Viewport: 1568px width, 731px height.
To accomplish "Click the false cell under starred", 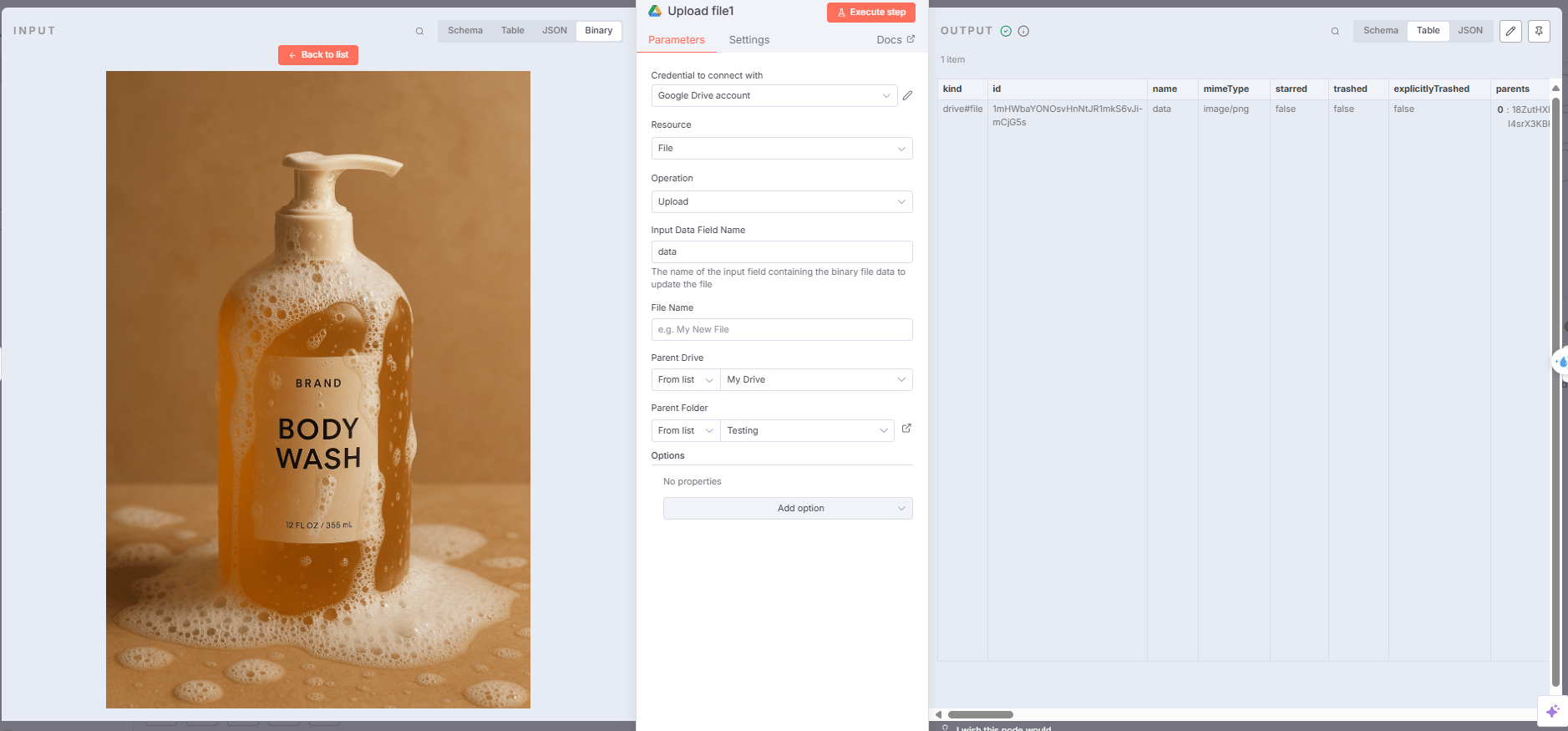I will point(1285,109).
